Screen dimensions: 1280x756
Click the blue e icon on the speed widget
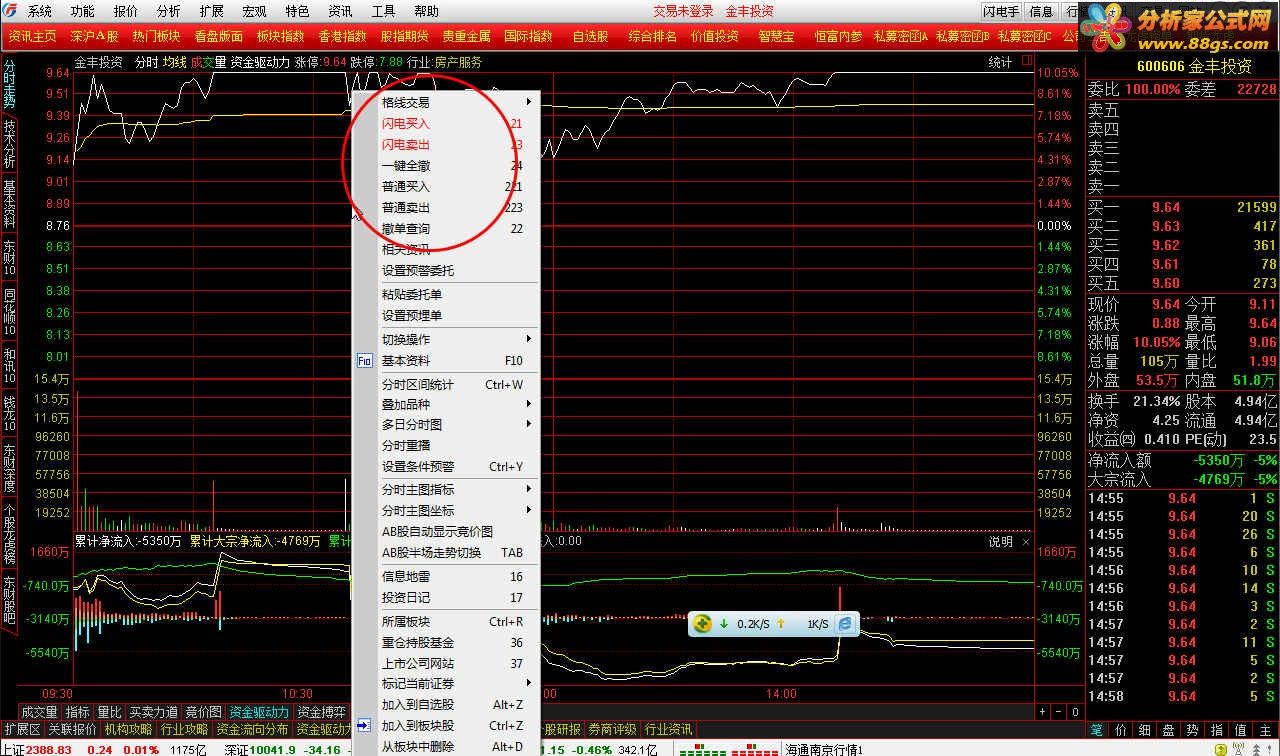pos(845,623)
